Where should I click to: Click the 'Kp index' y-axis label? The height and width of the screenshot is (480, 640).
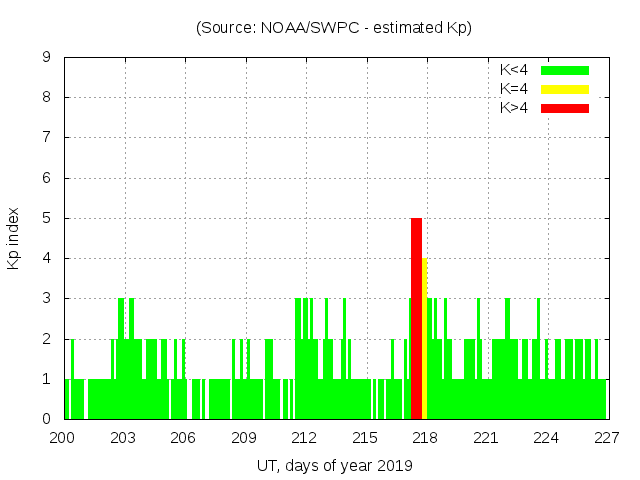14,238
